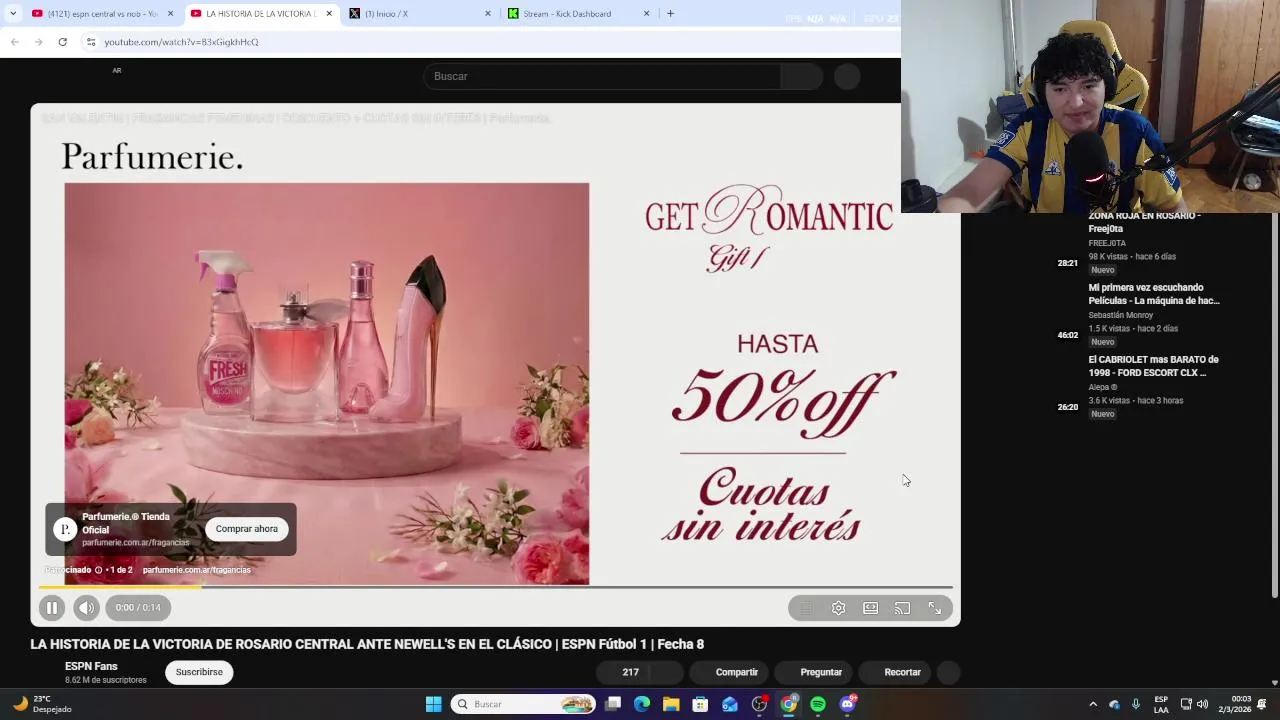Click the ad progress bar
The width and height of the screenshot is (1280, 720).
(496, 587)
